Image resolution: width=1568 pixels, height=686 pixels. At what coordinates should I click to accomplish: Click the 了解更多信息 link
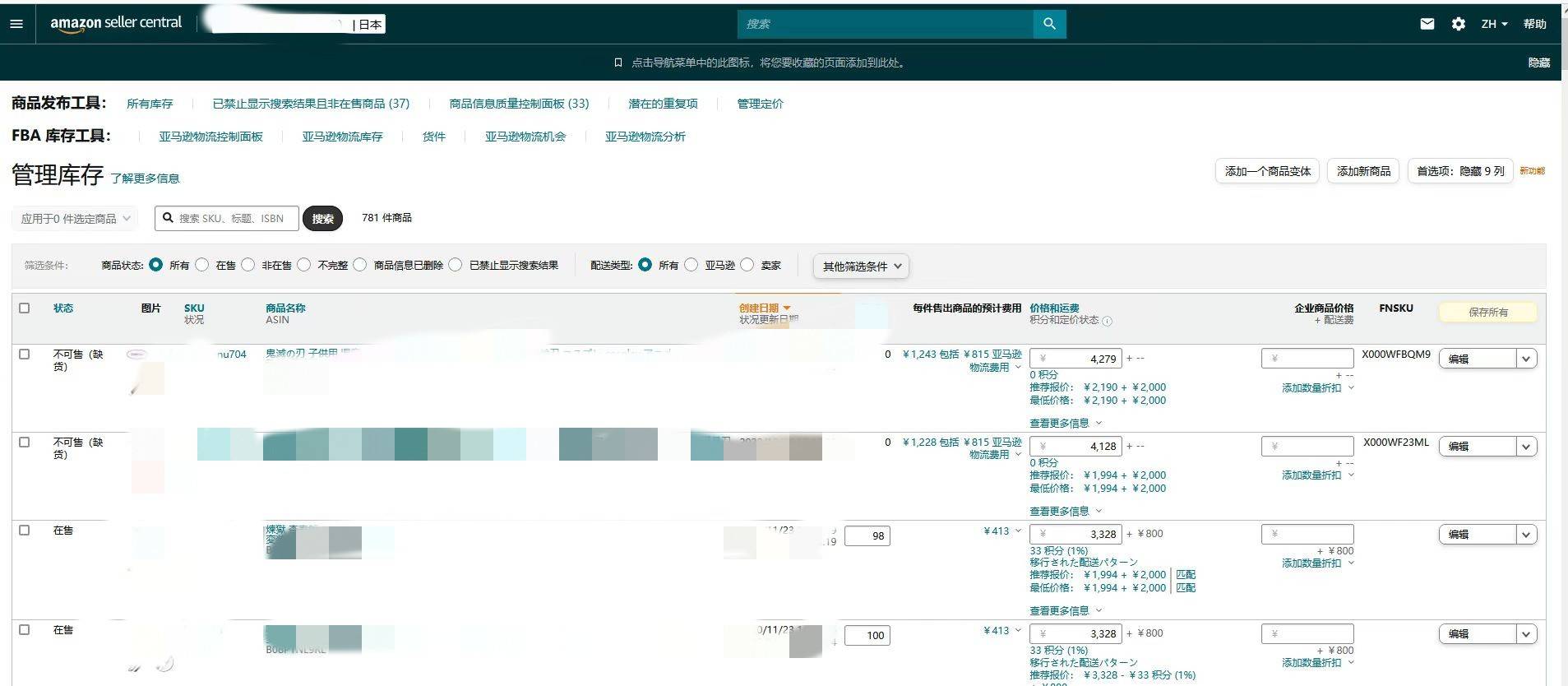click(x=145, y=178)
